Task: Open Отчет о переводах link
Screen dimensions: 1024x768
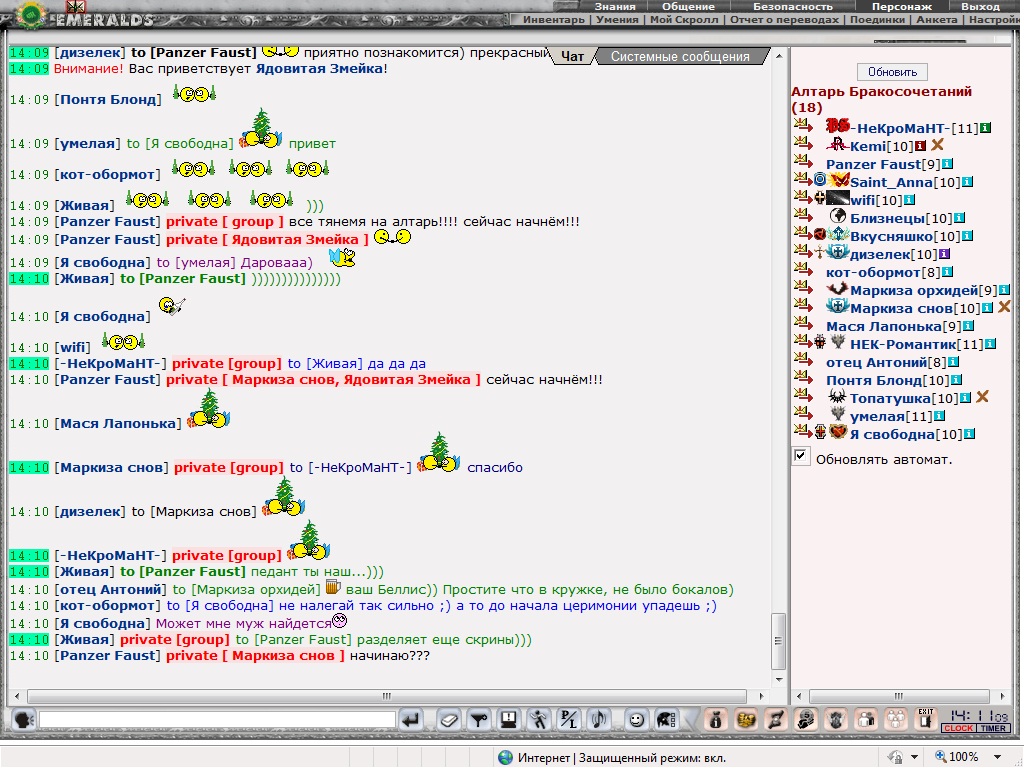Action: click(x=784, y=20)
